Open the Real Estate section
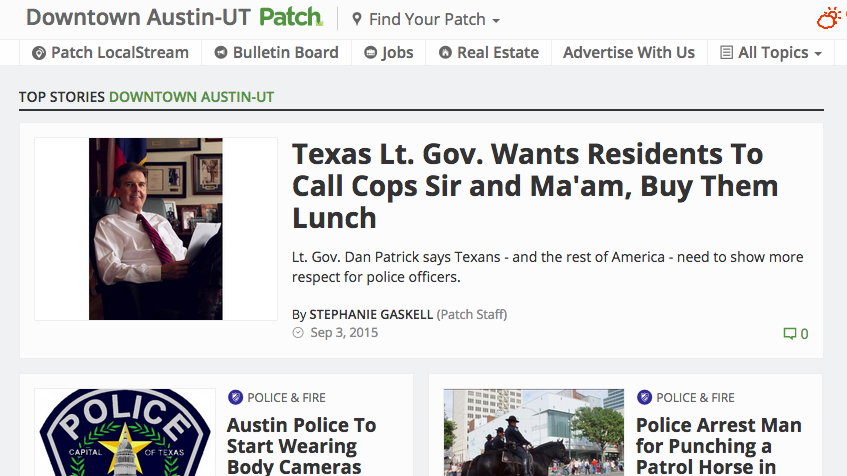The width and height of the screenshot is (847, 476). (x=488, y=52)
